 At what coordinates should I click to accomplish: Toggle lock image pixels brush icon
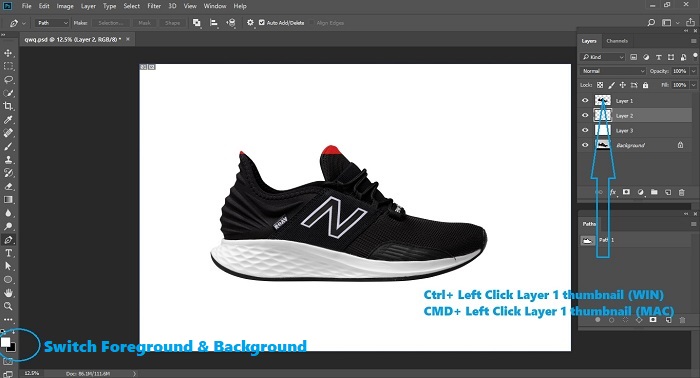(612, 85)
